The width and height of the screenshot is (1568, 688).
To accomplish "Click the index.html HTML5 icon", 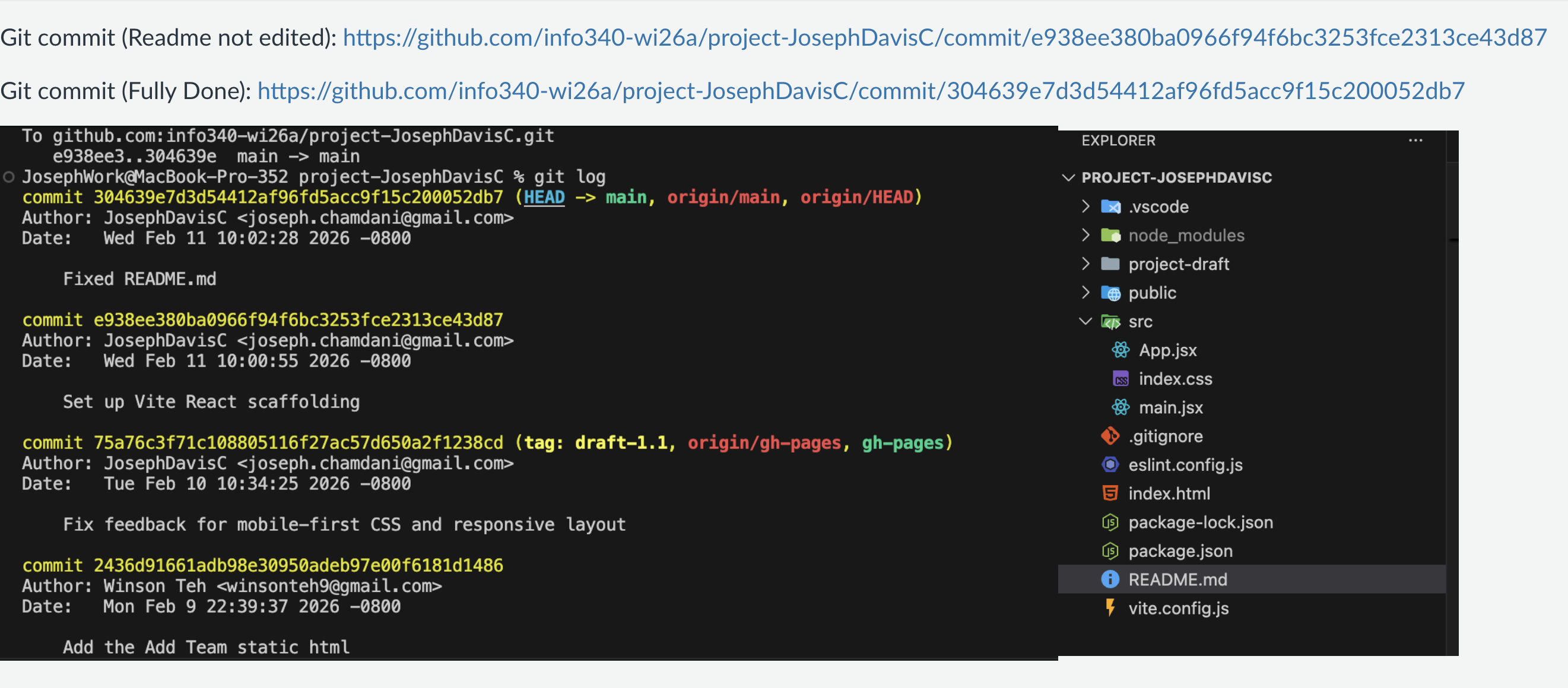I will (1111, 493).
